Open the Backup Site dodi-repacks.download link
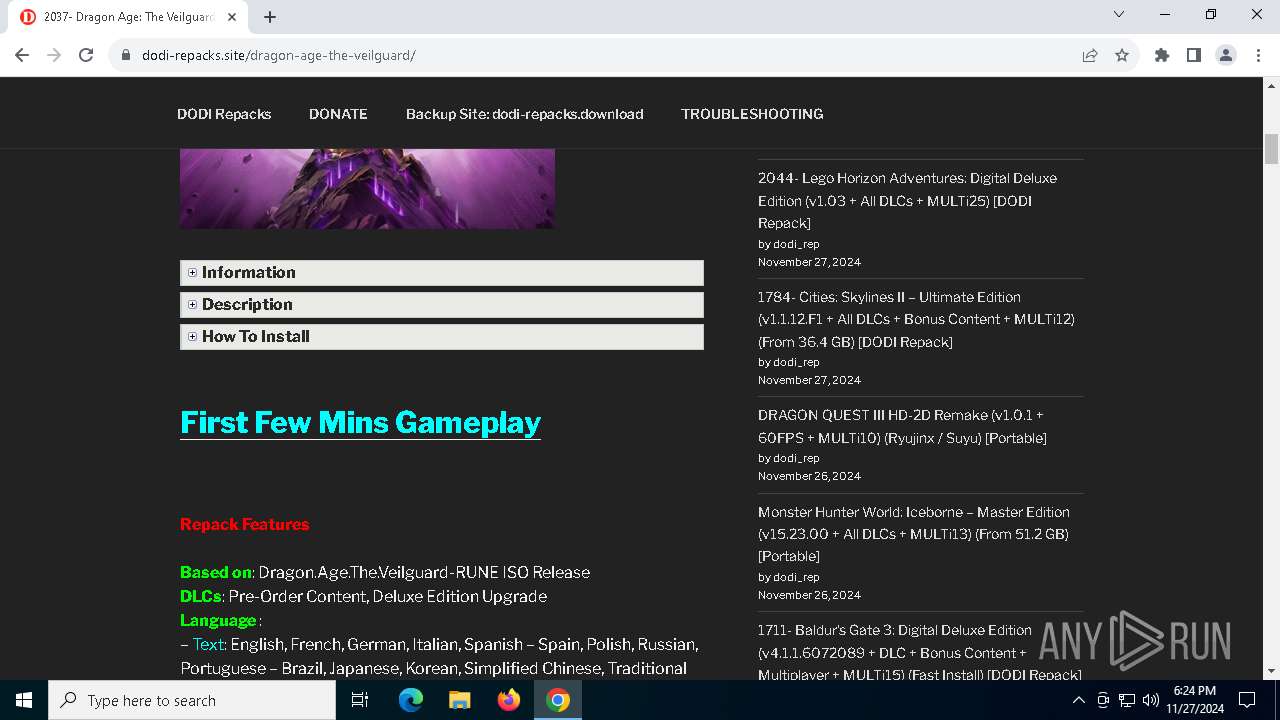Viewport: 1280px width, 720px height. 524,114
